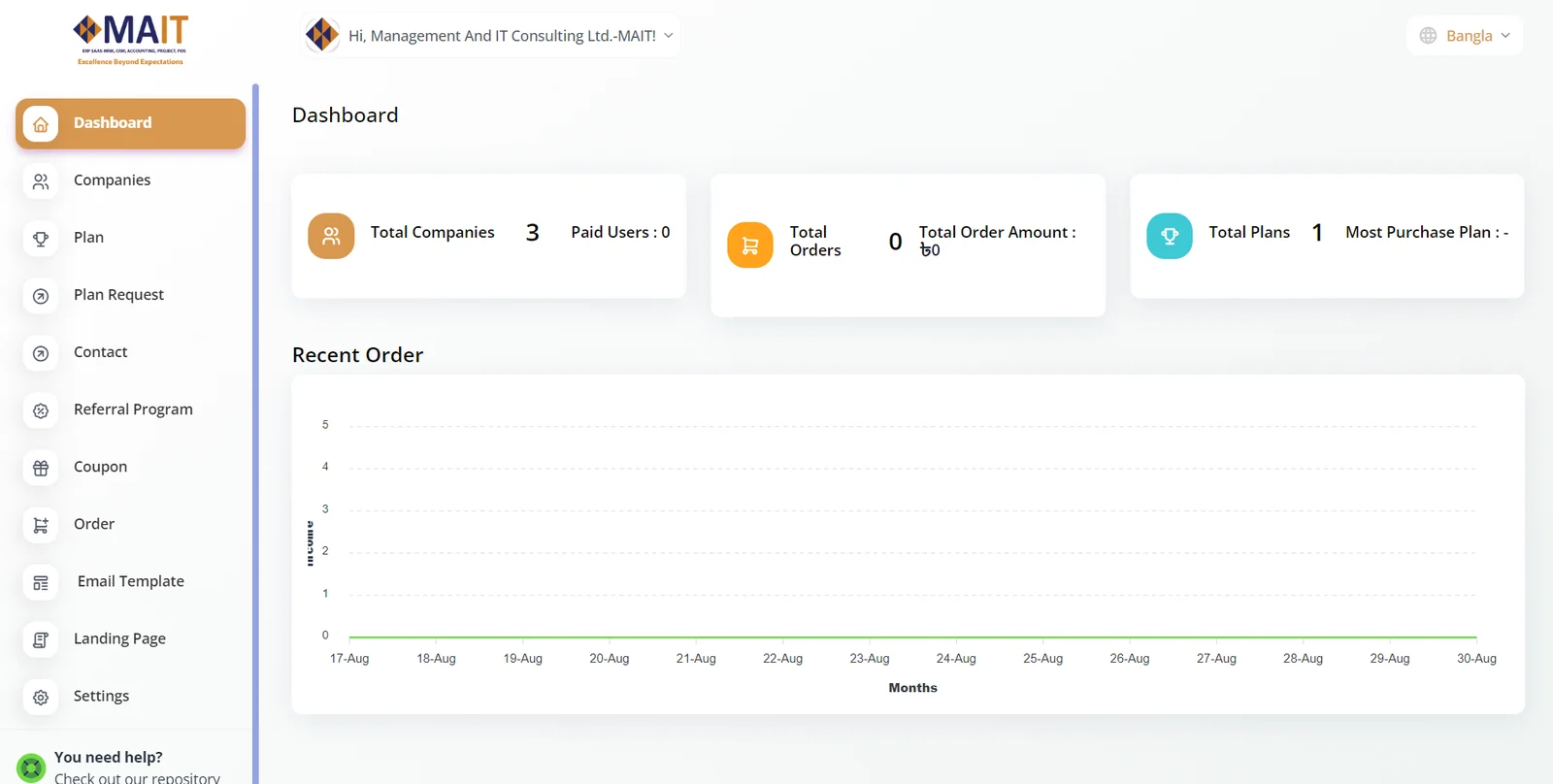Open the Landing Page menu item
This screenshot has height=784, width=1553.
[x=119, y=638]
